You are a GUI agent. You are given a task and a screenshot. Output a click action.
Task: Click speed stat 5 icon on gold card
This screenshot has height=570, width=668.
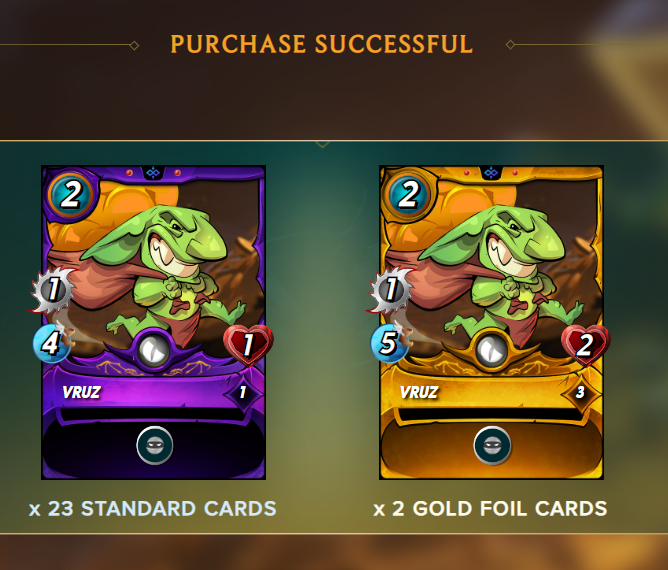(389, 343)
